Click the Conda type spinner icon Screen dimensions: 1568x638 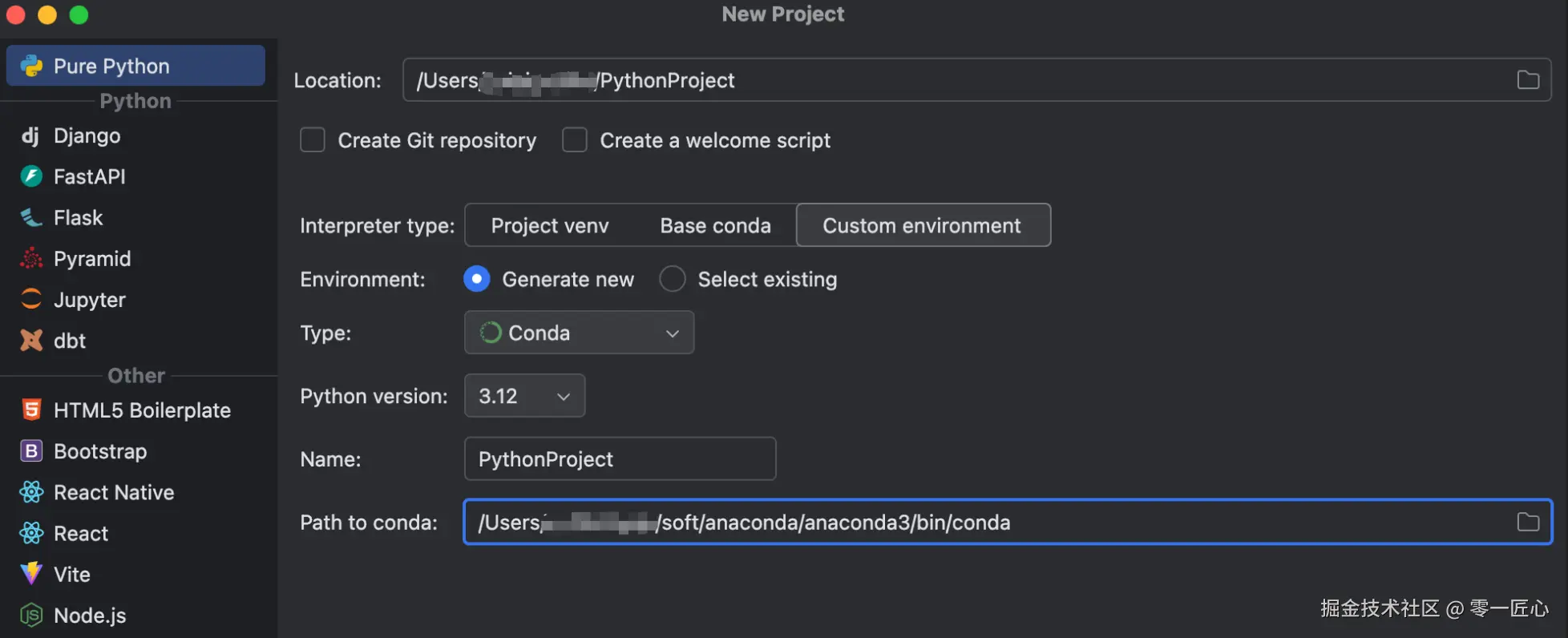tap(491, 333)
